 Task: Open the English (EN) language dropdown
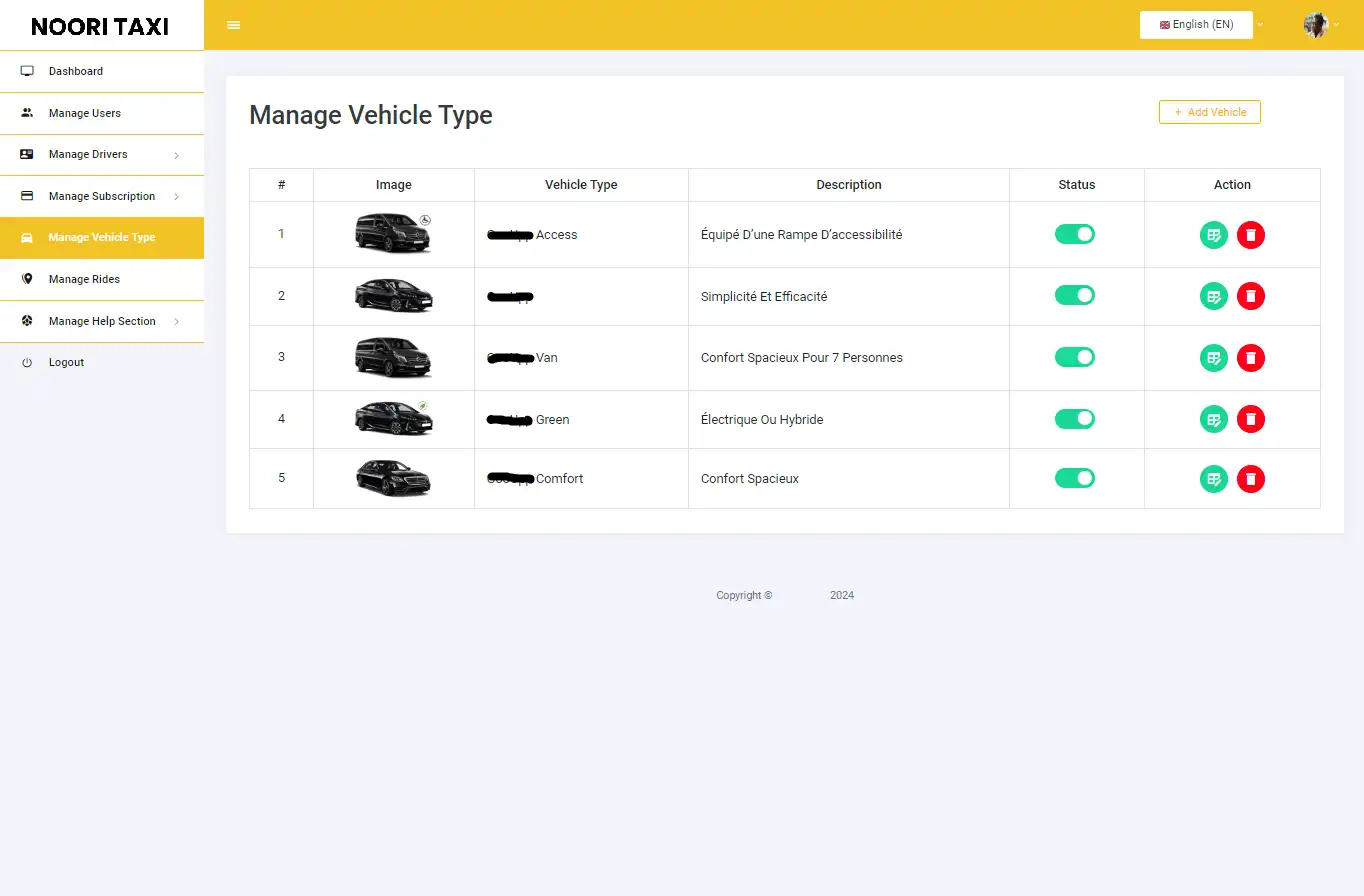pyautogui.click(x=1196, y=24)
